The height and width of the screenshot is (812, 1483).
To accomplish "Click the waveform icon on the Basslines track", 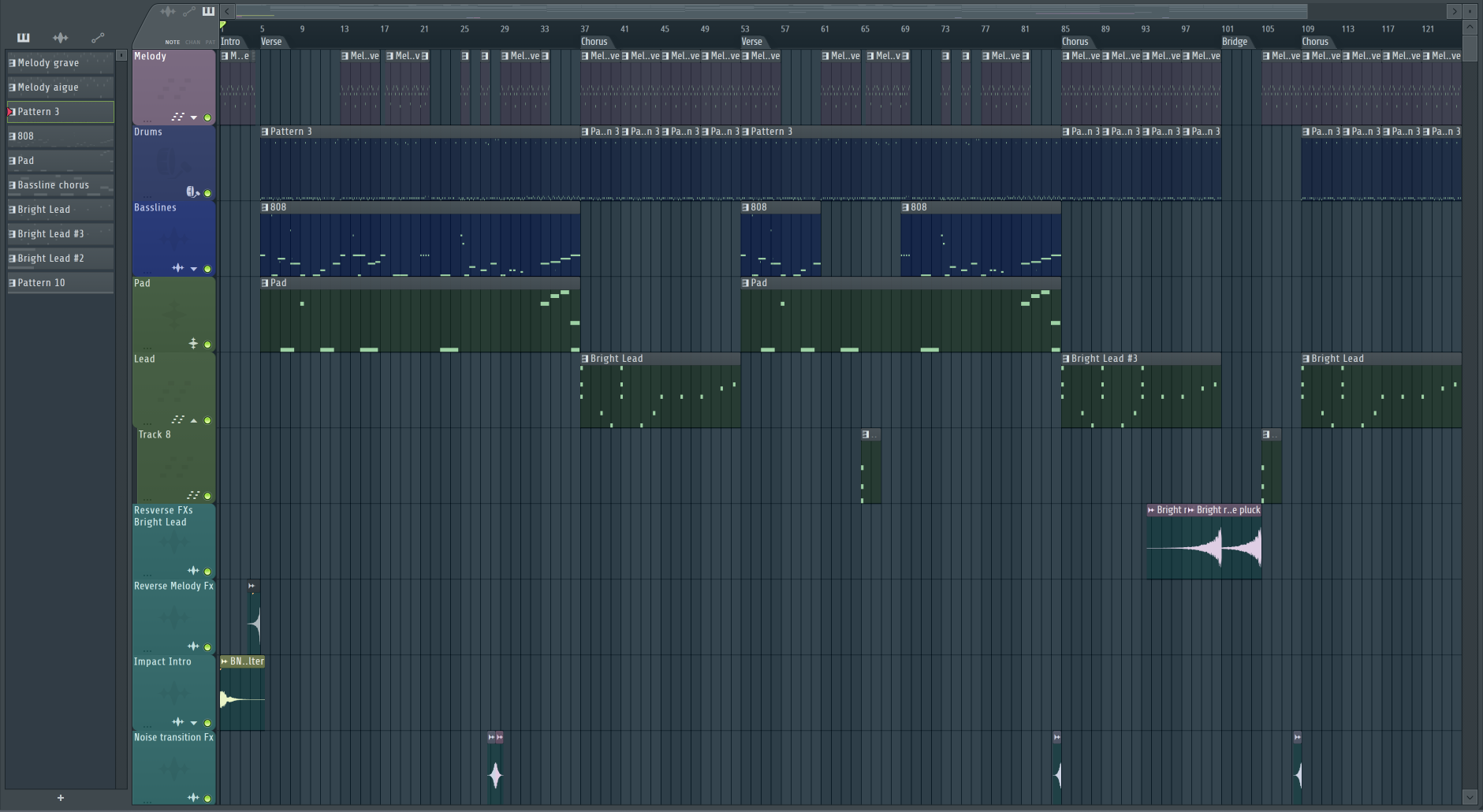I will coord(178,268).
